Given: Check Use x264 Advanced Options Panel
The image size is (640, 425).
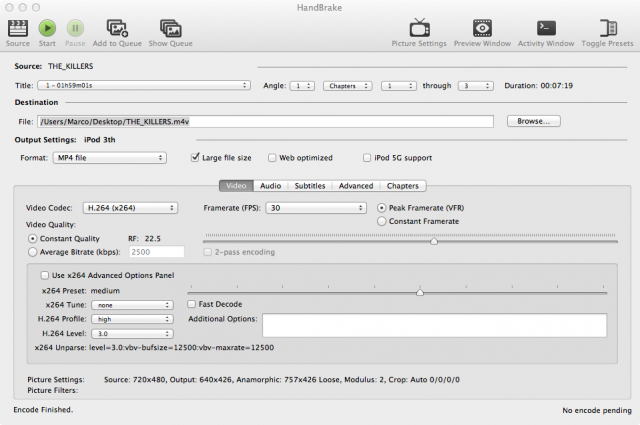Looking at the screenshot, I should 44,275.
